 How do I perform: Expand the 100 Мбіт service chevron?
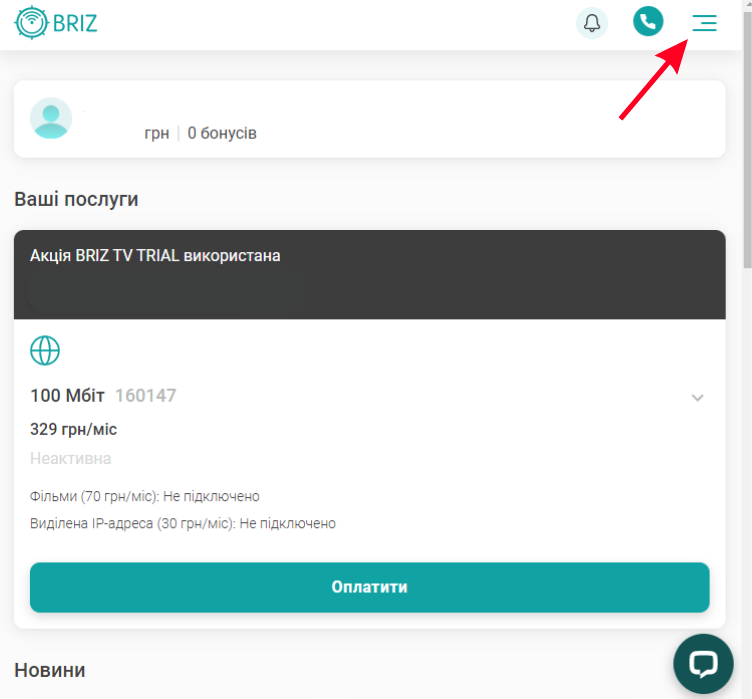[x=697, y=397]
